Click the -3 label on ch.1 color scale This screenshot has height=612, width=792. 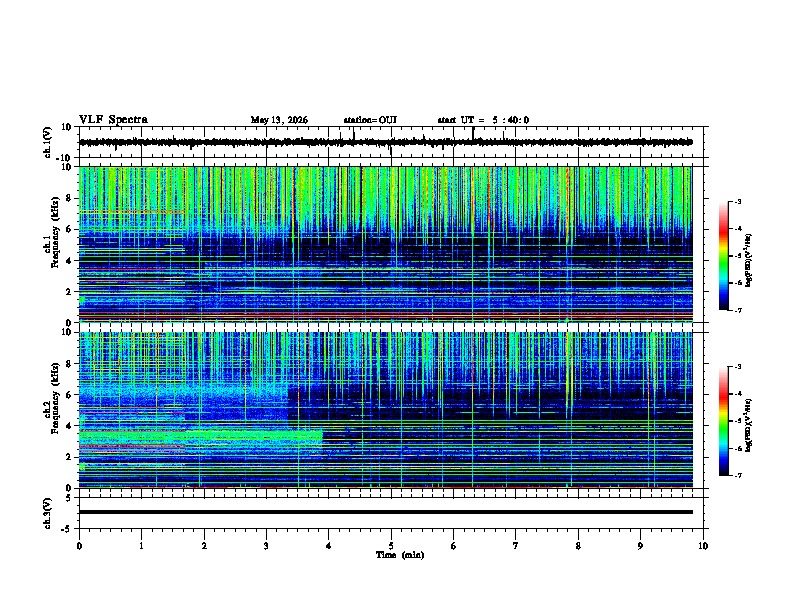point(737,202)
